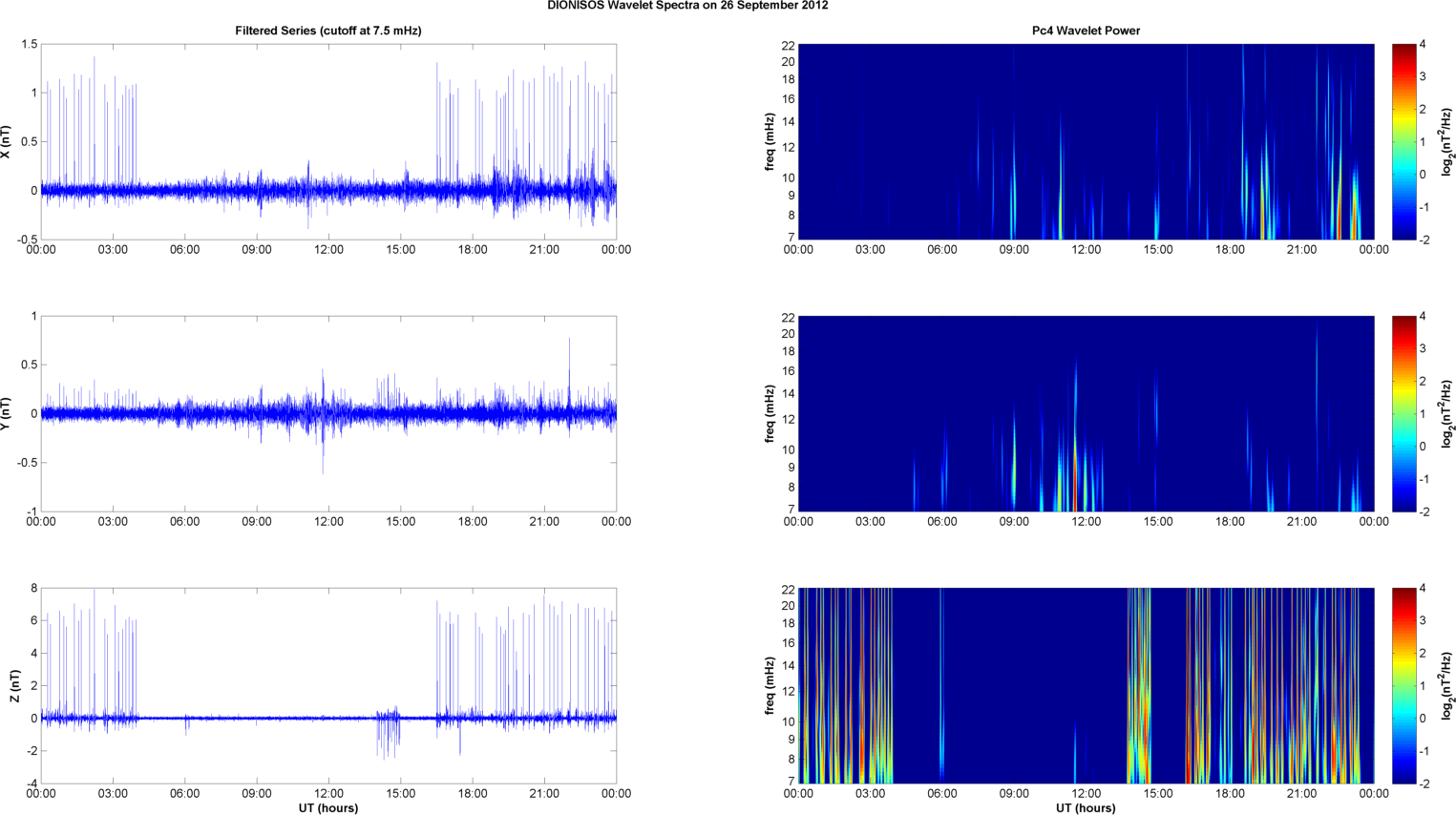
Task: Click the 12:00 tick under the X series plot
Action: [328, 250]
